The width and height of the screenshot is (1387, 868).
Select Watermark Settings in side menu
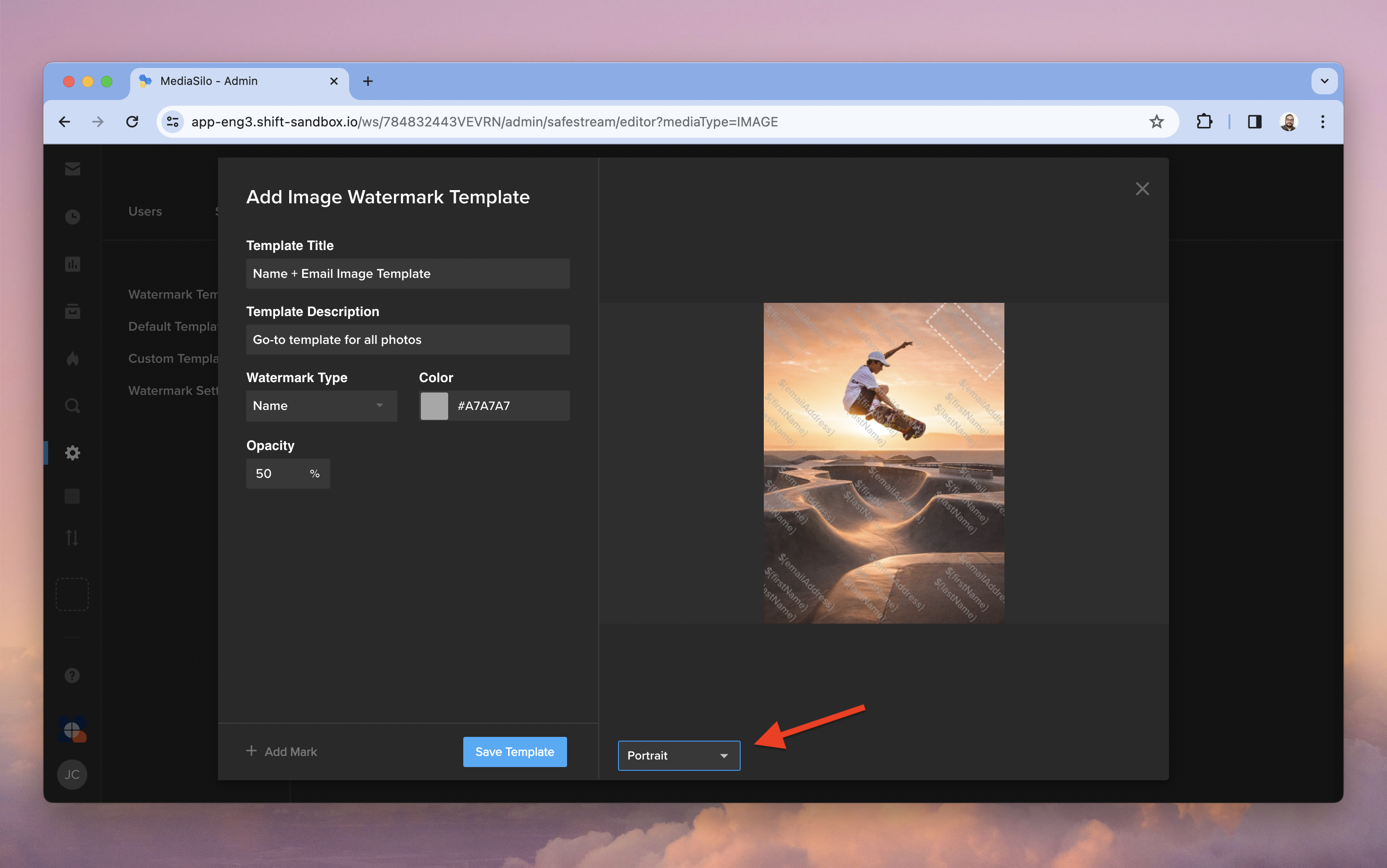[173, 391]
